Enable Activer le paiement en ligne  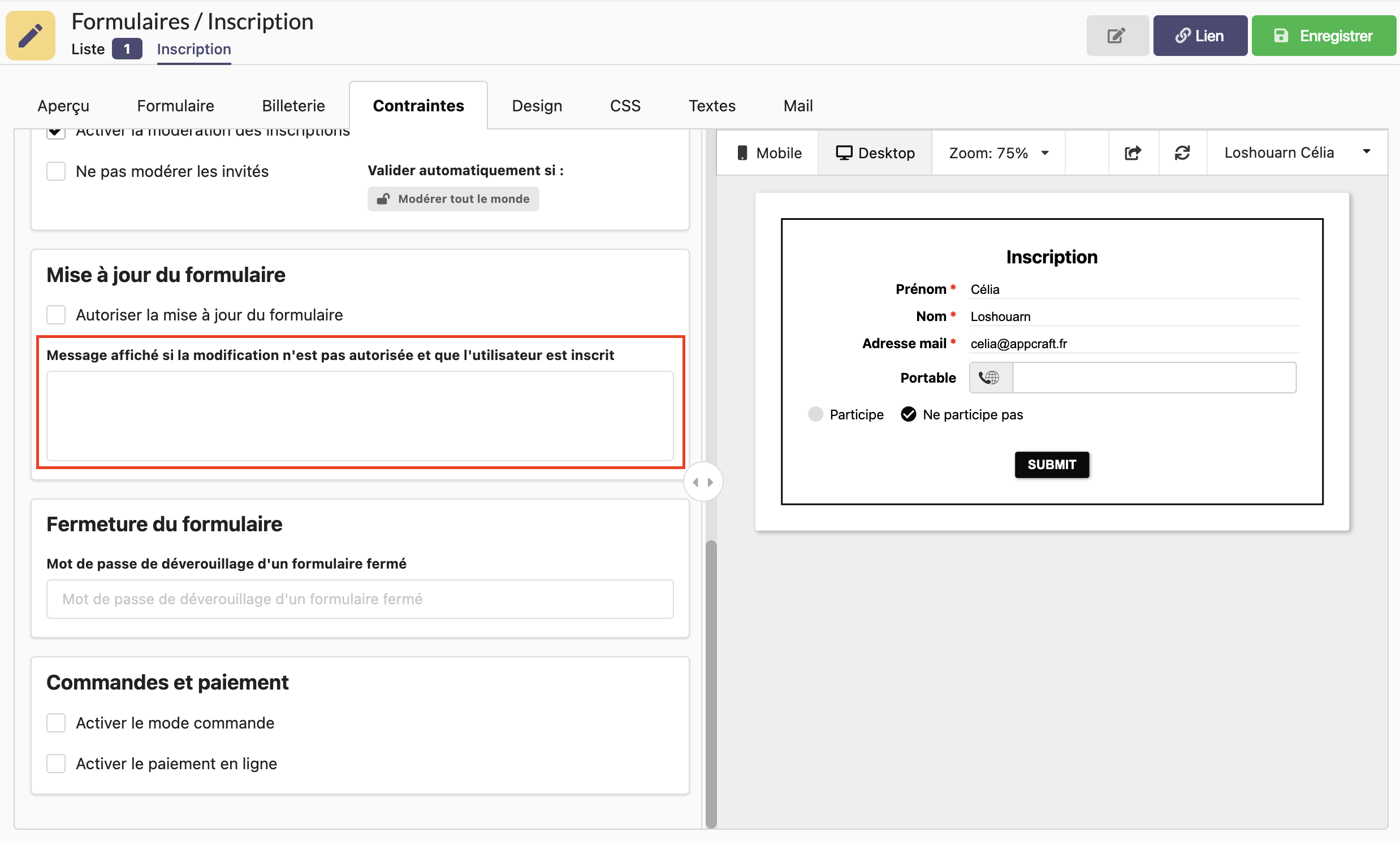56,764
